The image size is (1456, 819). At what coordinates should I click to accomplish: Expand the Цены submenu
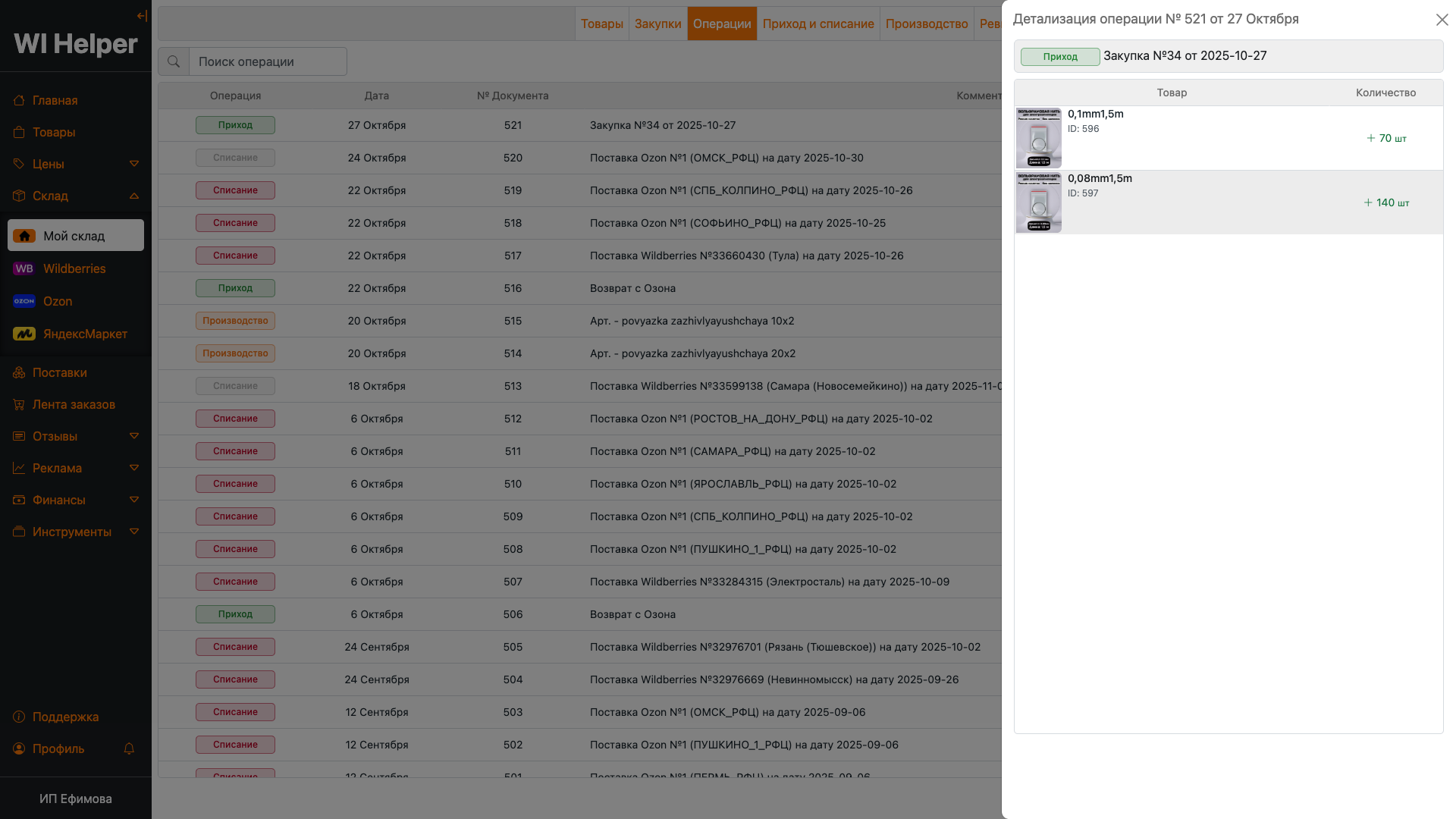(134, 164)
